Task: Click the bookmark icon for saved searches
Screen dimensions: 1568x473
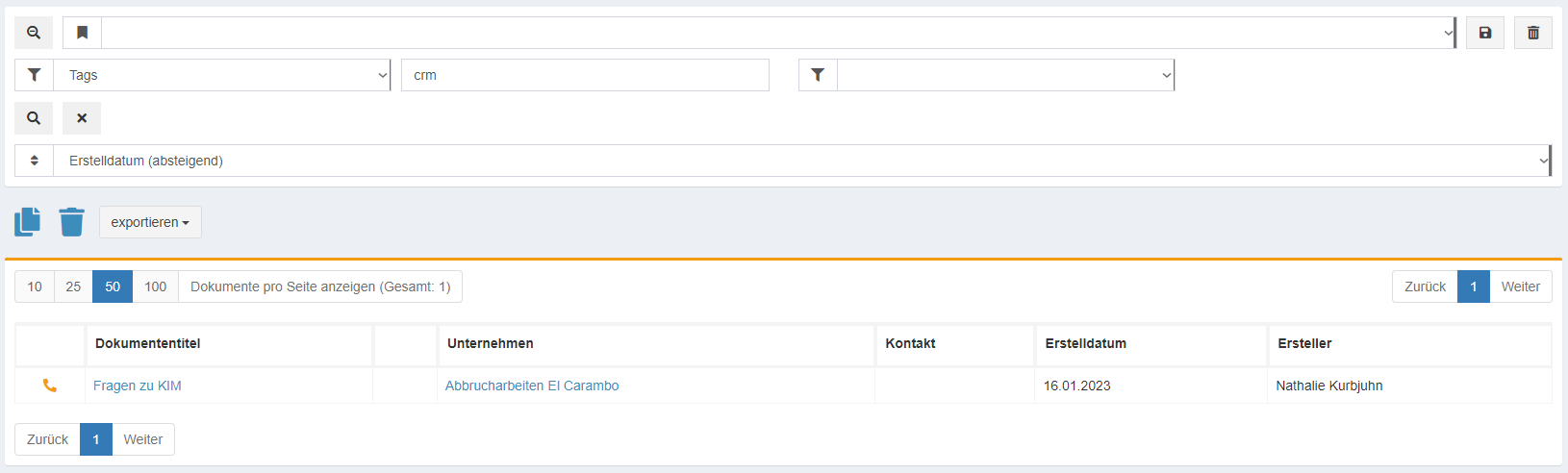Action: coord(83,33)
